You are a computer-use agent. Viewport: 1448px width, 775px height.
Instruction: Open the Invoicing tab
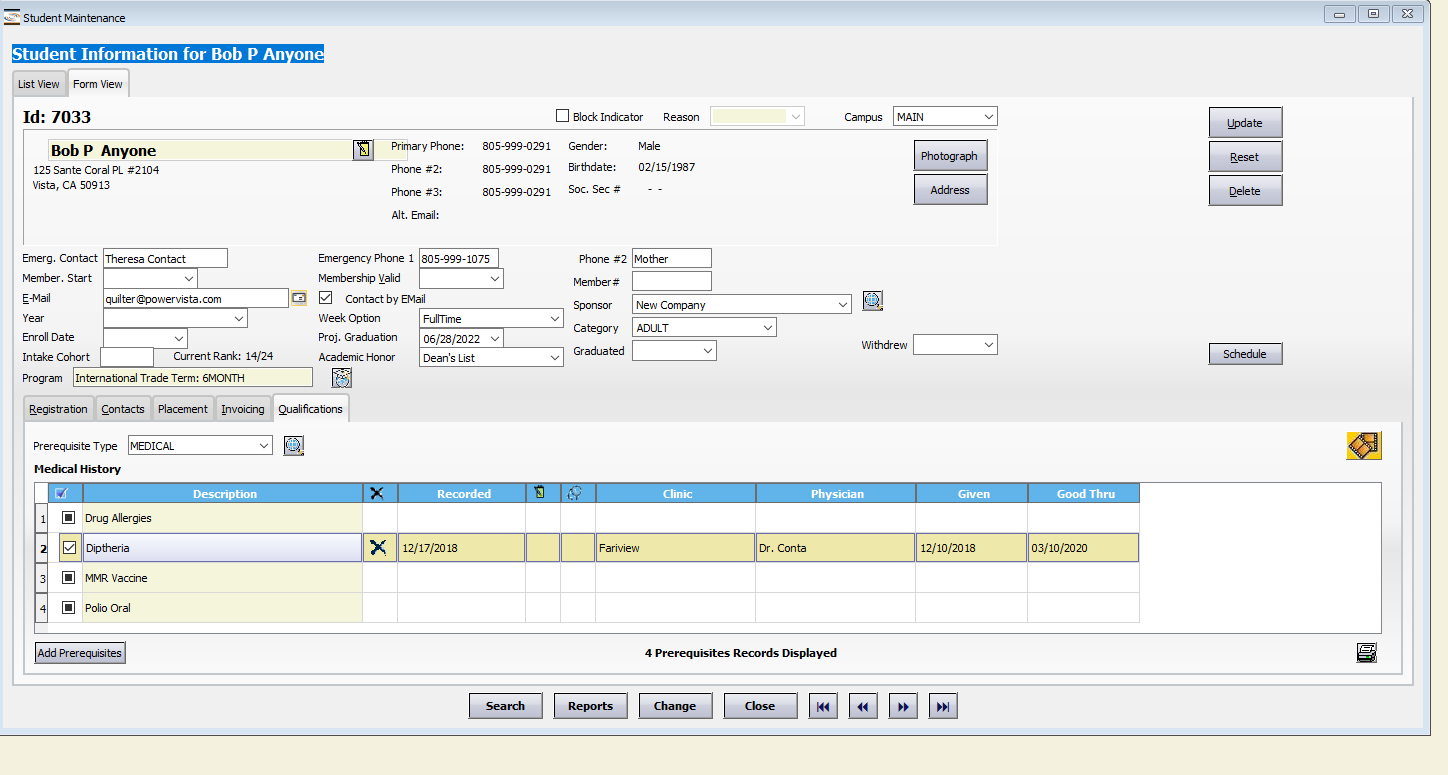click(x=243, y=409)
